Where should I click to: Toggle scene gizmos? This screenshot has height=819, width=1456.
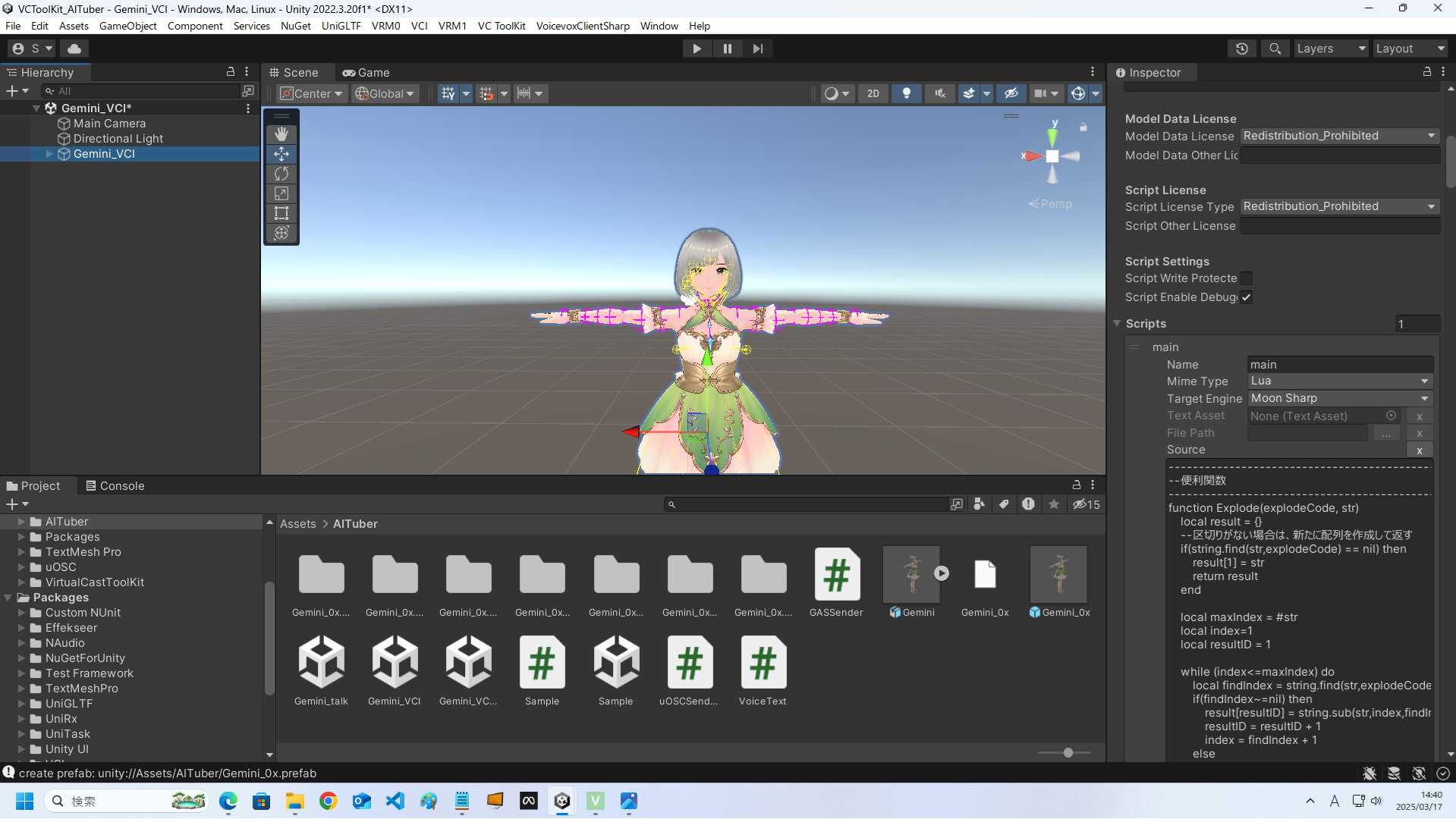(x=1077, y=93)
